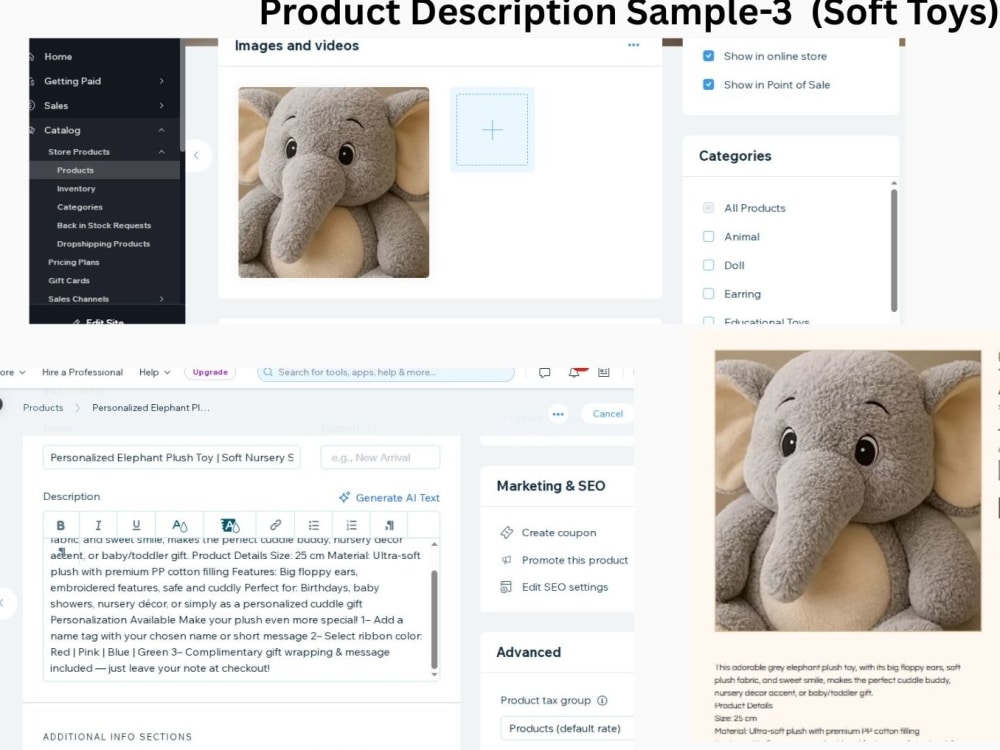1000x750 pixels.
Task: Click the Promote this product megaphone icon
Action: (506, 560)
